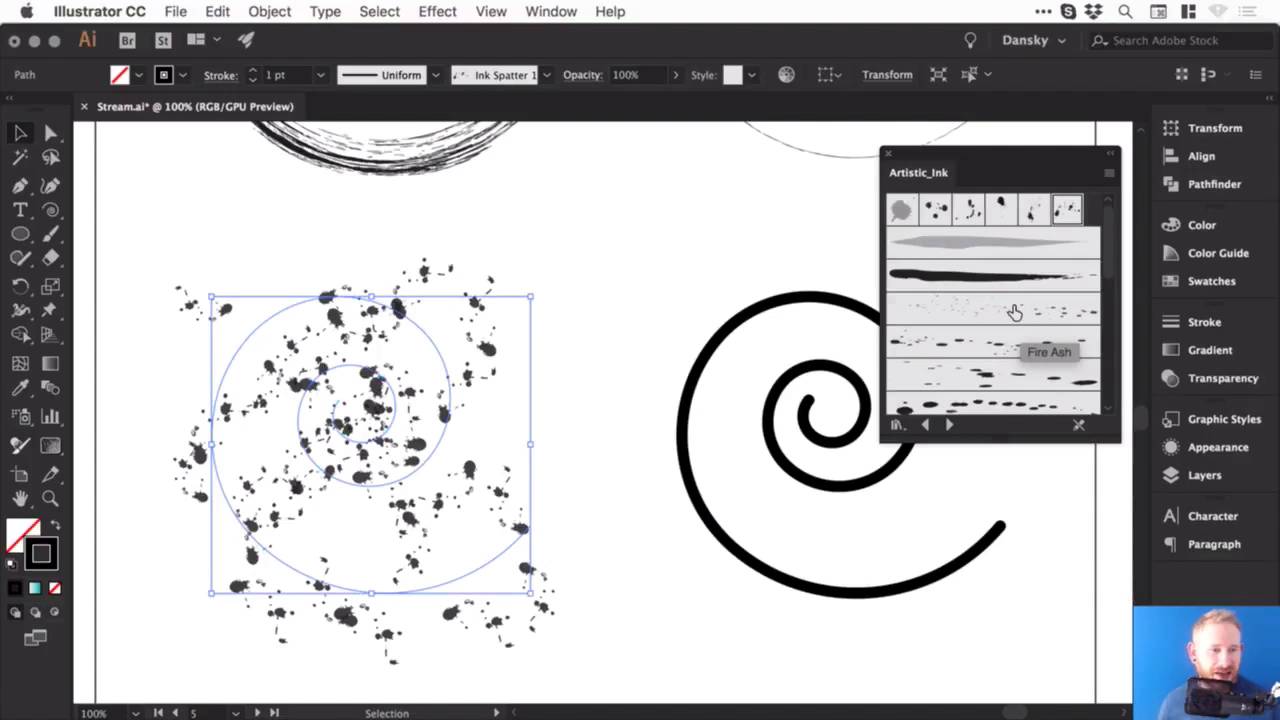
Task: Reset to default fill and stroke
Action: pos(13,564)
